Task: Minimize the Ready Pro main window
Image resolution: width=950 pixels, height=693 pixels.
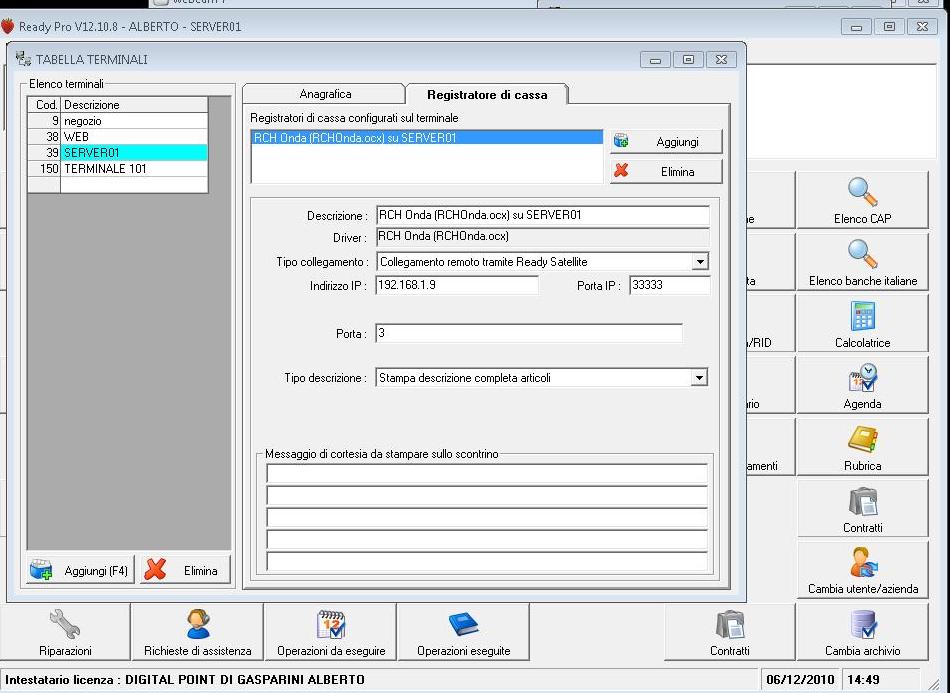Action: (x=856, y=27)
